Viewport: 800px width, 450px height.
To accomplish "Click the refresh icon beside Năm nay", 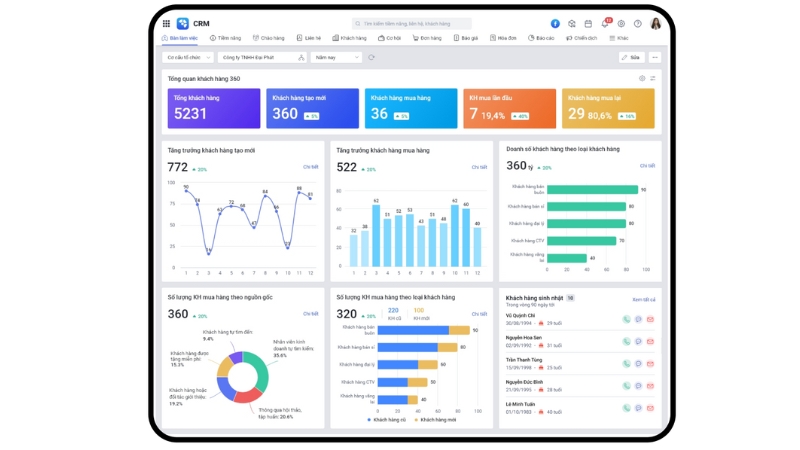I will coord(372,57).
